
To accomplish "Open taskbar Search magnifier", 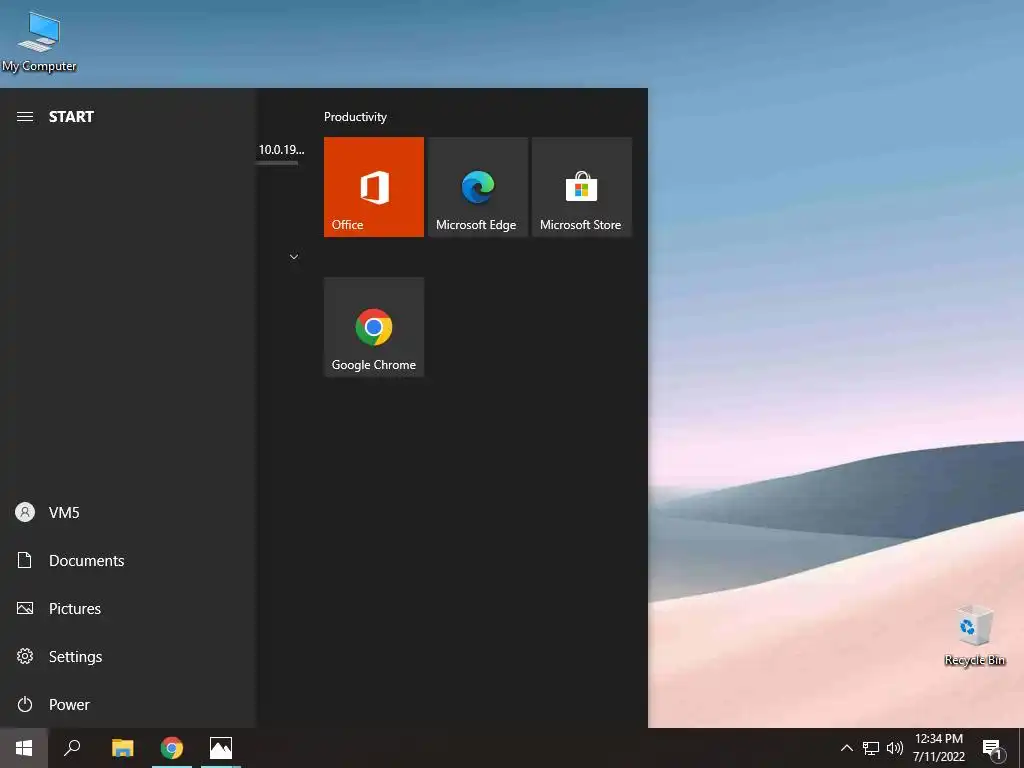I will pos(72,748).
